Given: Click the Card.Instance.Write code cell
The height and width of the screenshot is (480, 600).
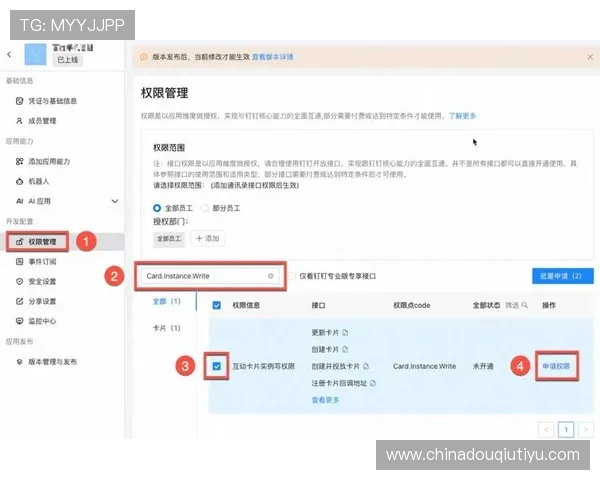Looking at the screenshot, I should tap(424, 366).
